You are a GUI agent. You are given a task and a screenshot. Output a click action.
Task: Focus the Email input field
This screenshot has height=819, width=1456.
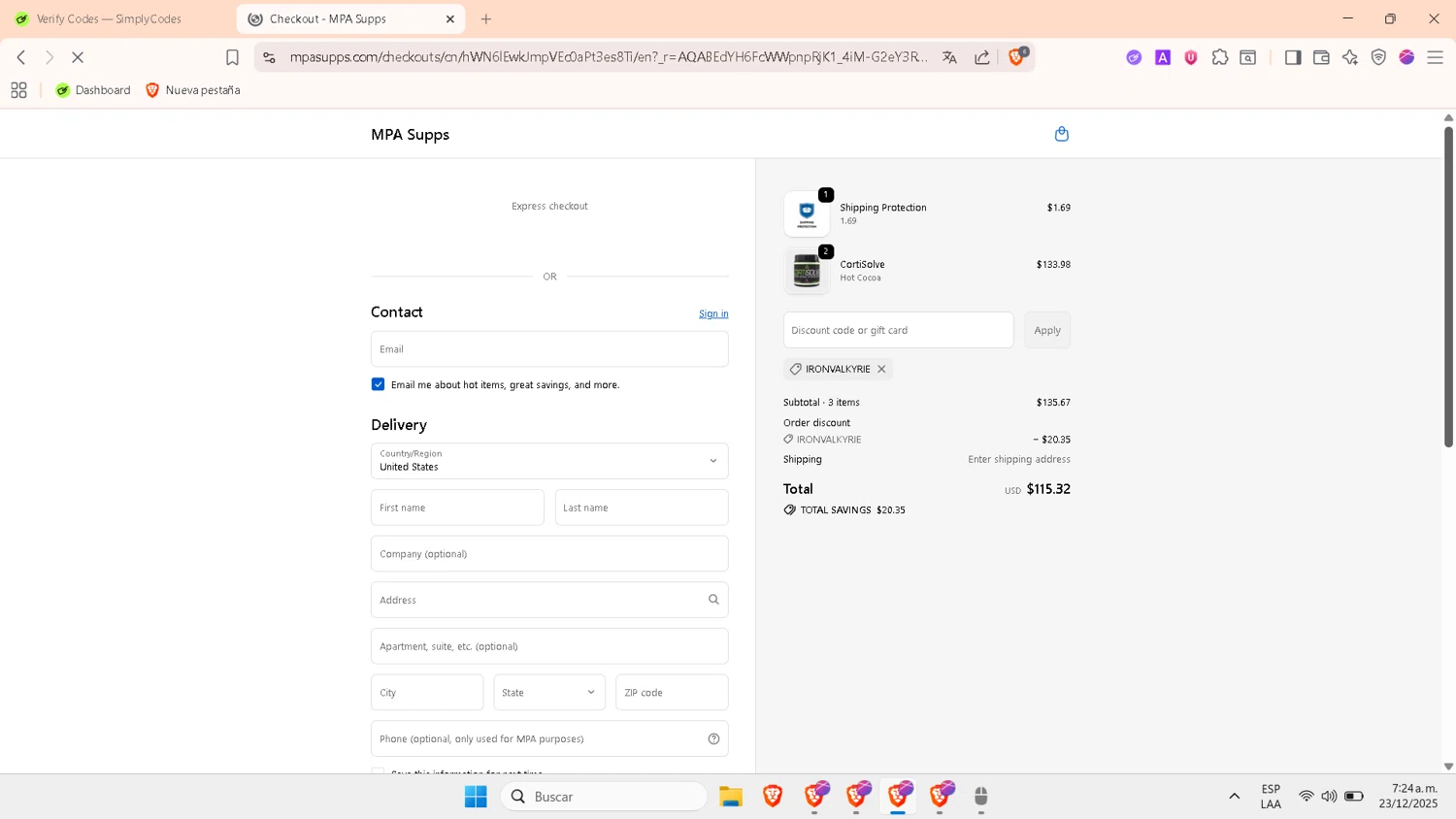(549, 349)
